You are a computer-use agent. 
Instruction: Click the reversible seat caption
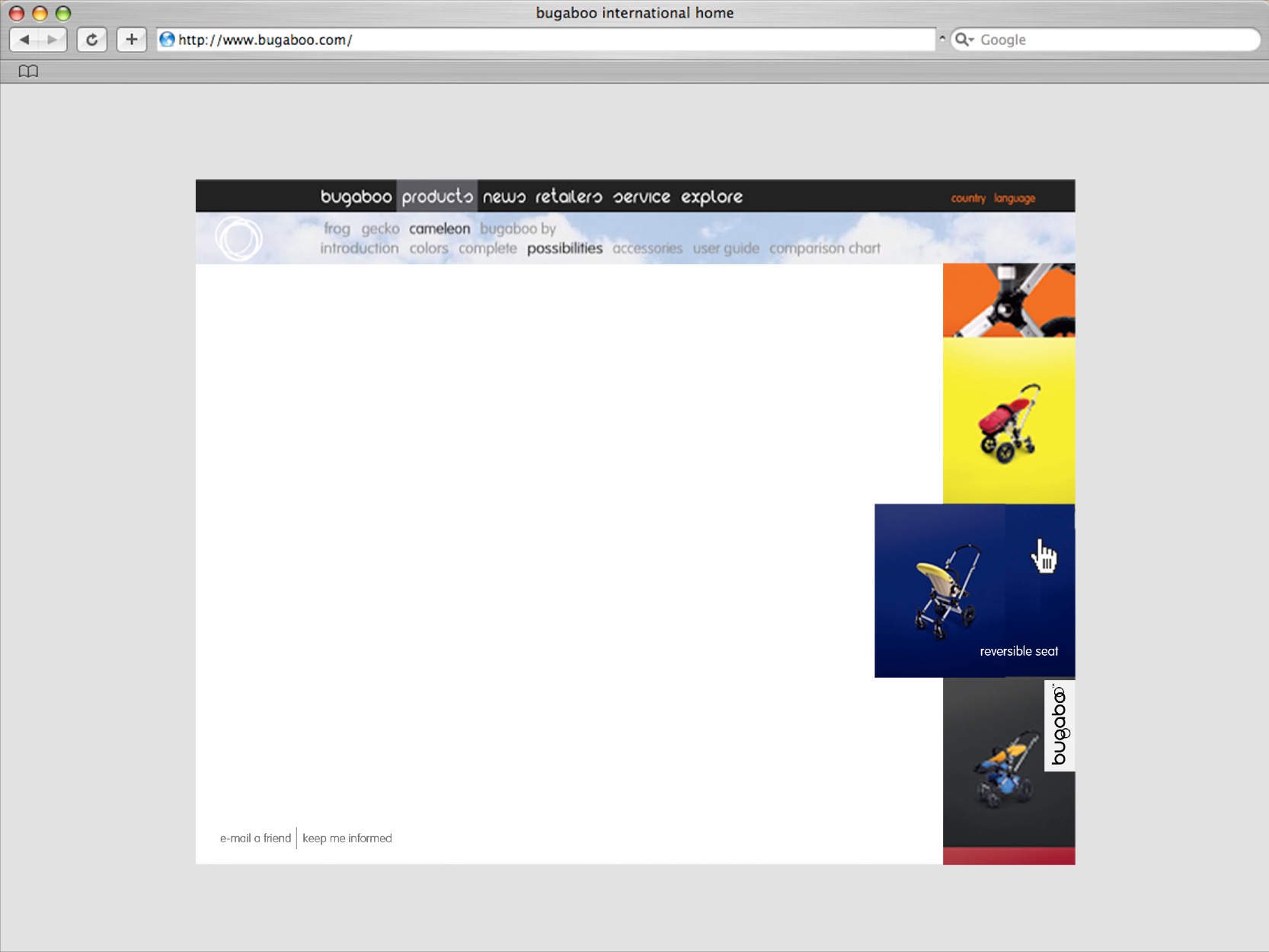[1019, 651]
